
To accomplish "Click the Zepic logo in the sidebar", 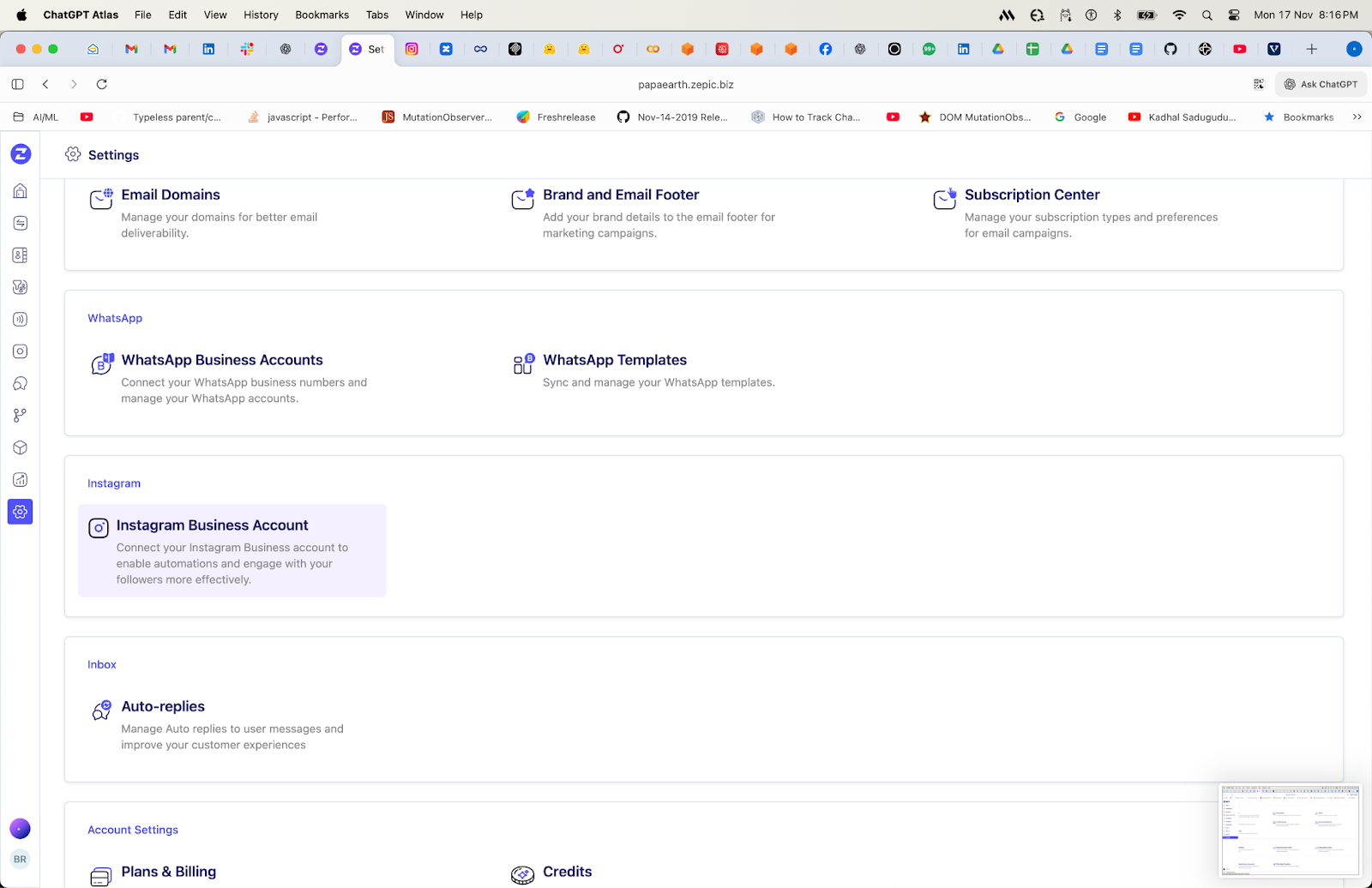I will (x=21, y=154).
